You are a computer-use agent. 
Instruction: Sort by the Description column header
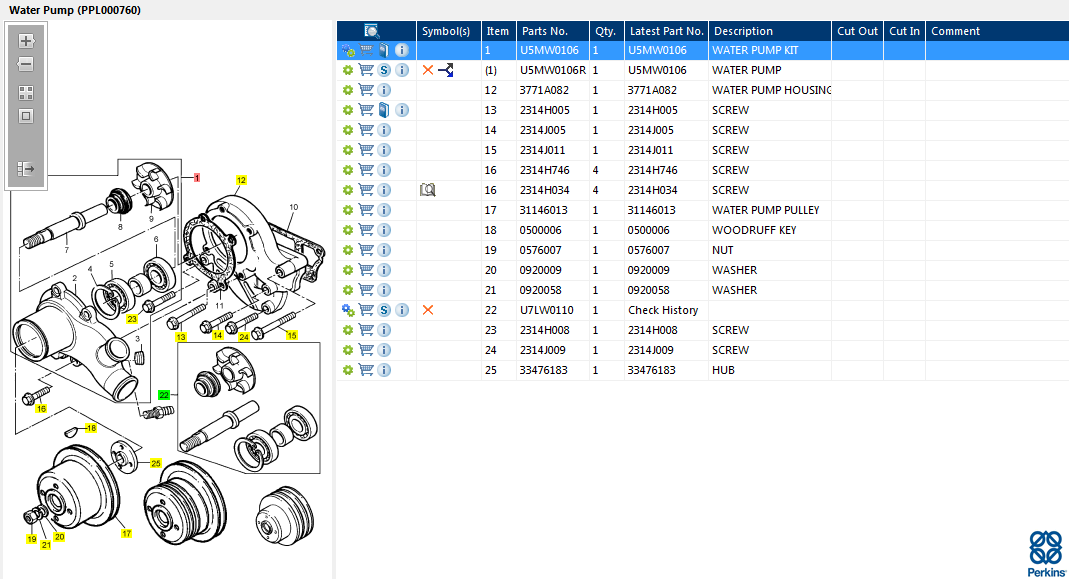[770, 31]
